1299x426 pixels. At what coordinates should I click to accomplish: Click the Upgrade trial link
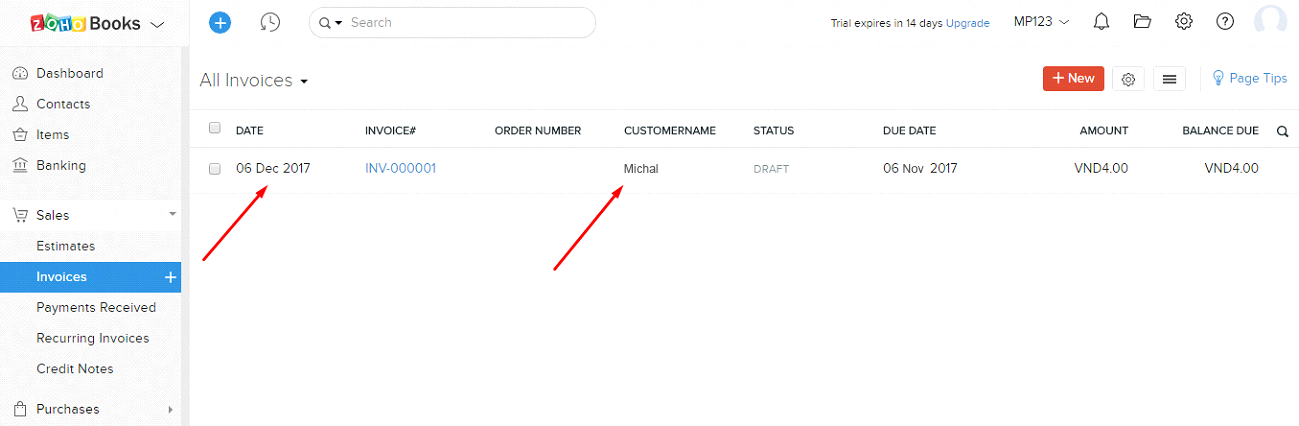tap(967, 23)
